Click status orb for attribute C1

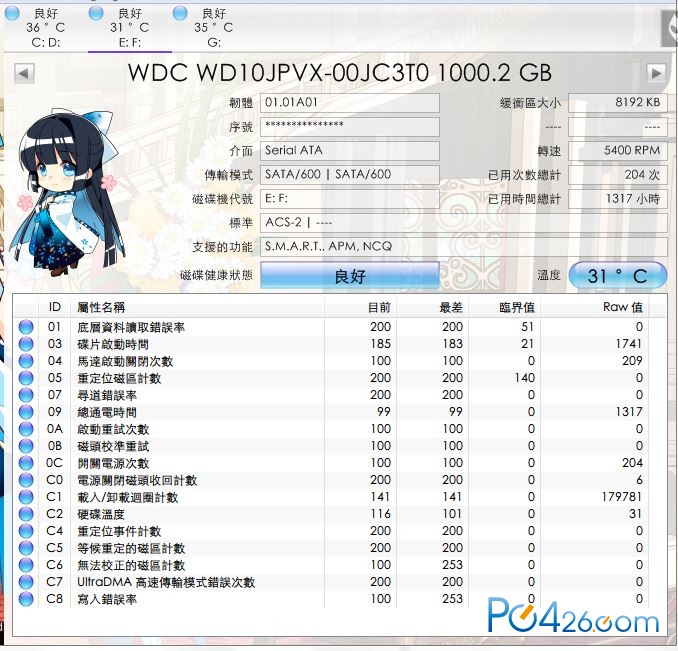pyautogui.click(x=26, y=497)
